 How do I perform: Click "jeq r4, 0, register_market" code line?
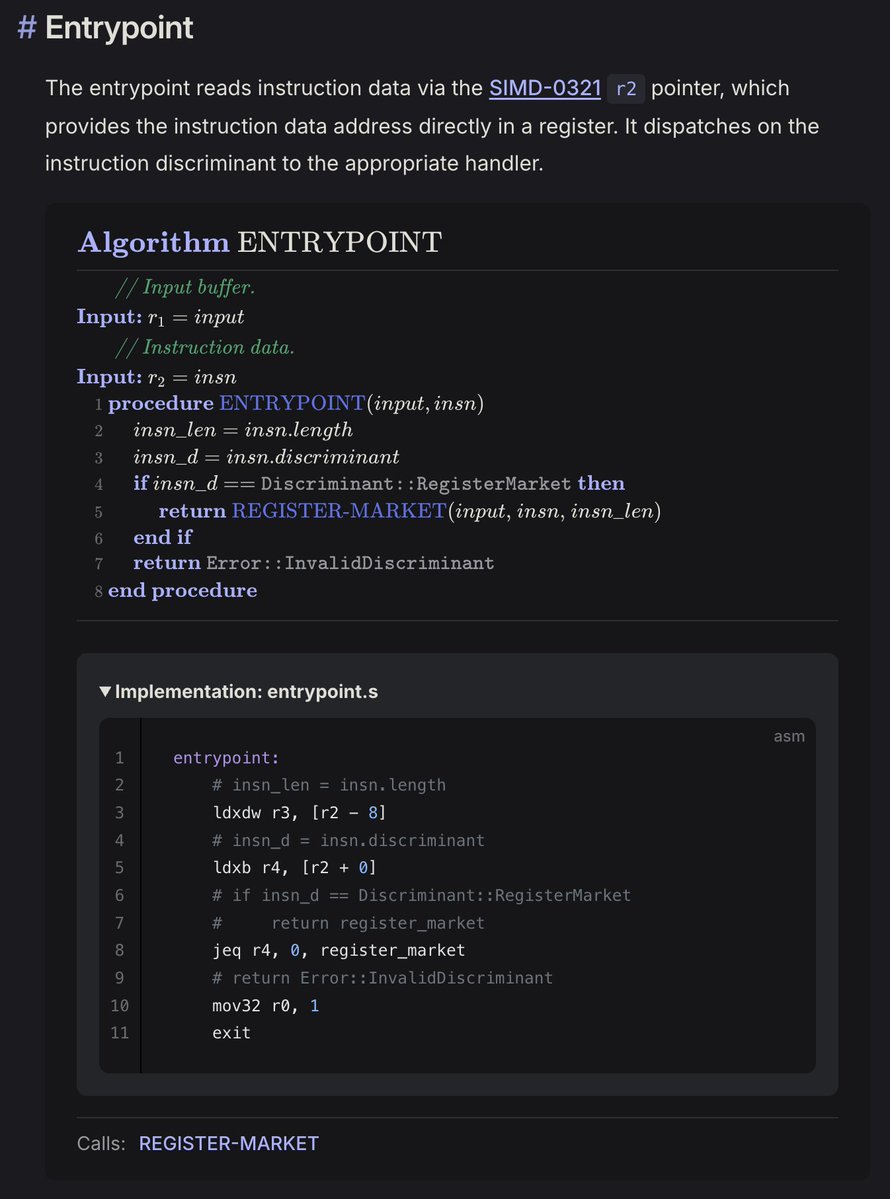pos(339,950)
